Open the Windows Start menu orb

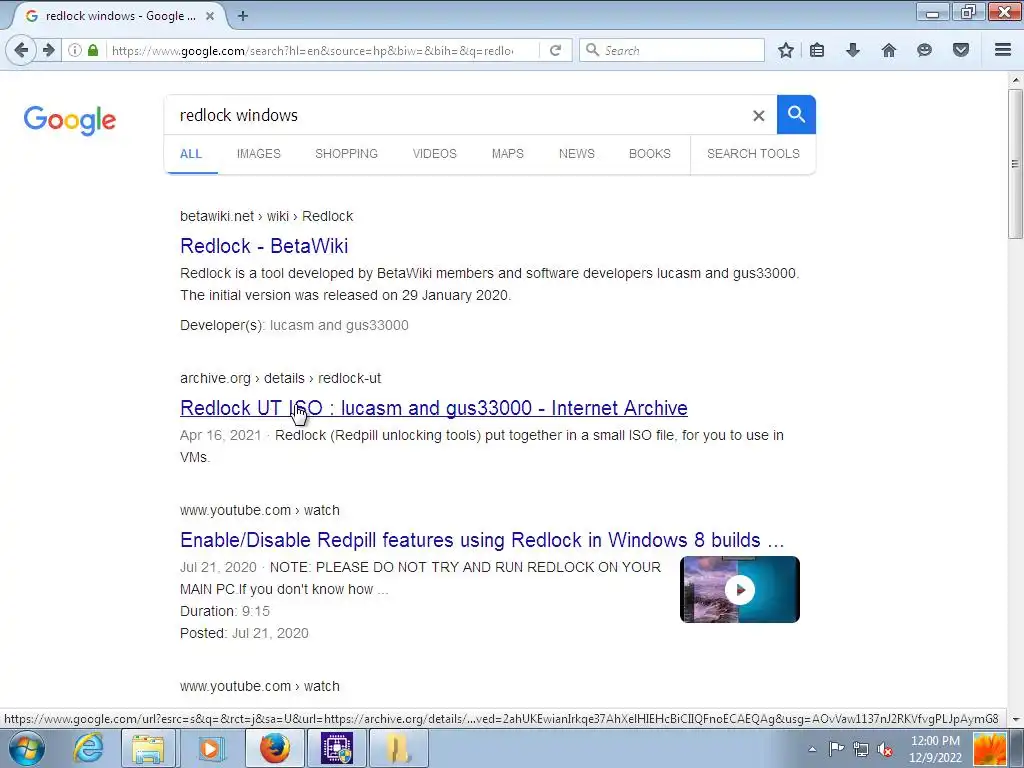pyautogui.click(x=27, y=748)
